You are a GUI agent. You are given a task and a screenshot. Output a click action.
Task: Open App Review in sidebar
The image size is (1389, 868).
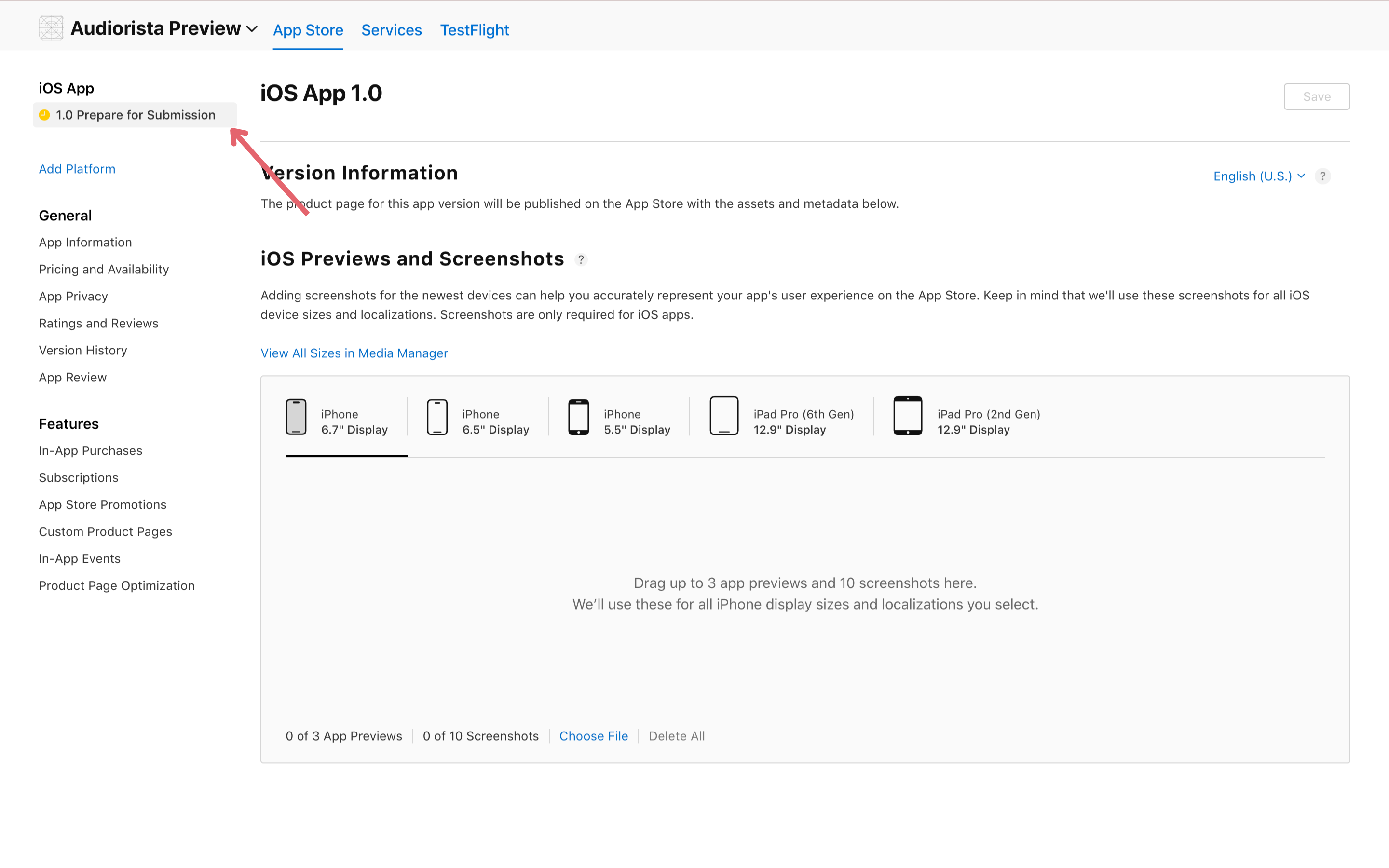73,377
